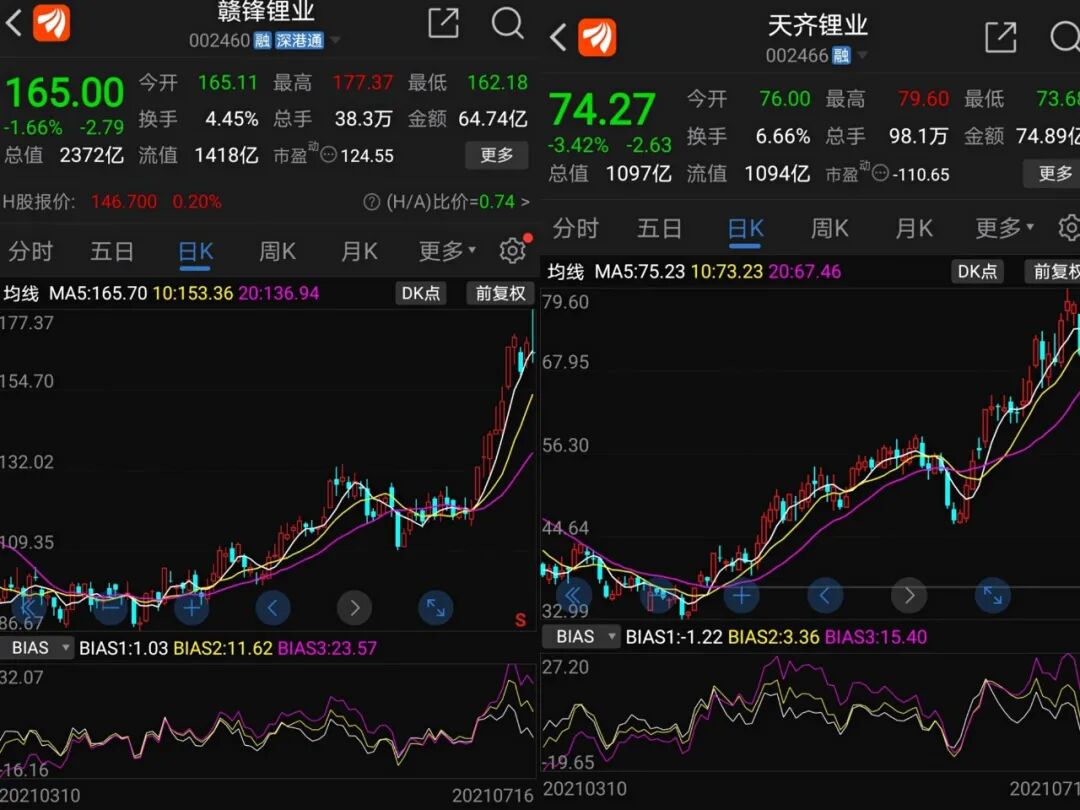The height and width of the screenshot is (810, 1080).
Task: Tap the 天齐锂业 stock title
Action: [x=818, y=26]
